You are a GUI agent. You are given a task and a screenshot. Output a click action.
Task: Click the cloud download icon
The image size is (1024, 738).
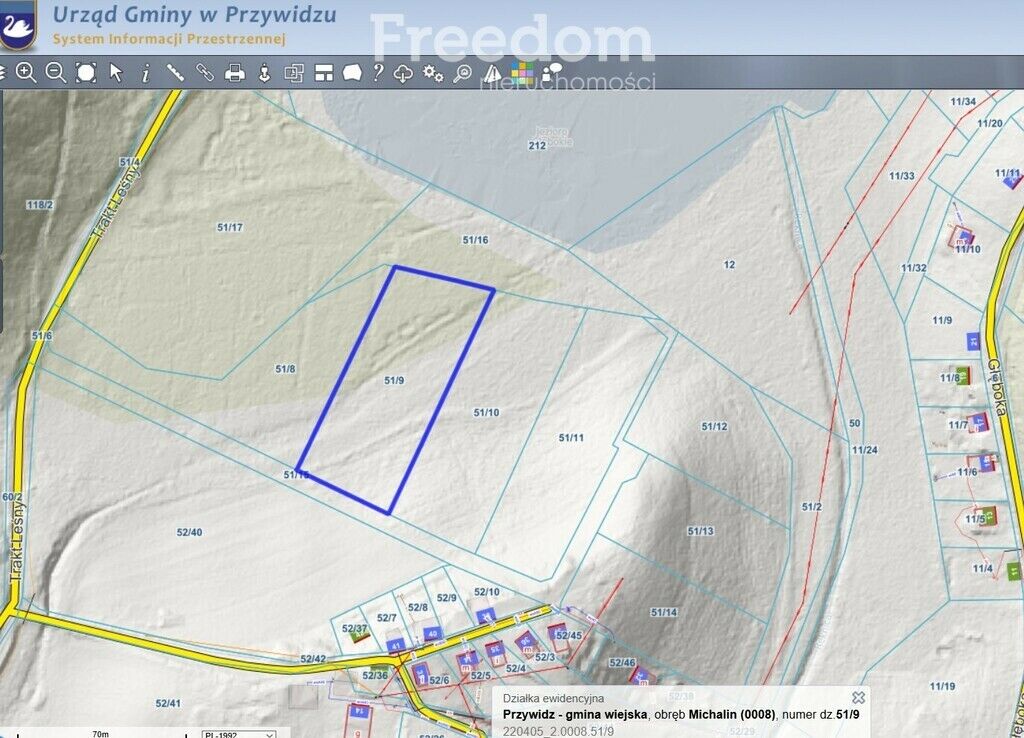coord(404,72)
